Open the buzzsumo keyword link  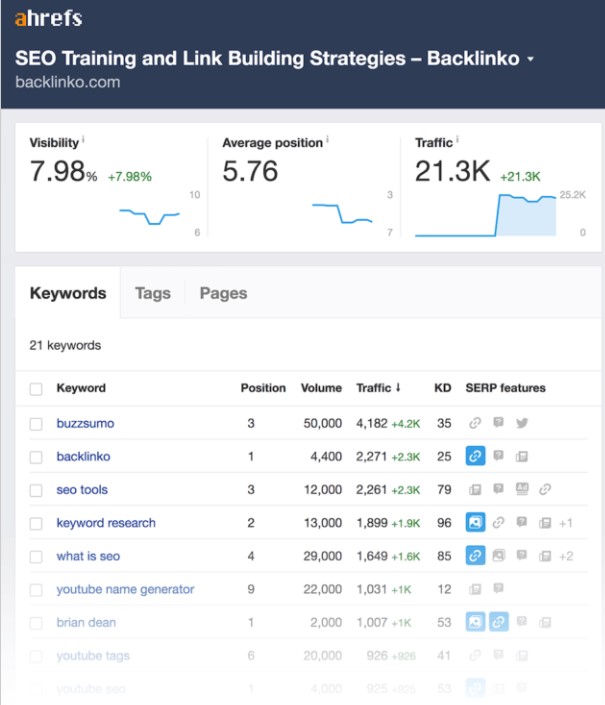coord(85,424)
